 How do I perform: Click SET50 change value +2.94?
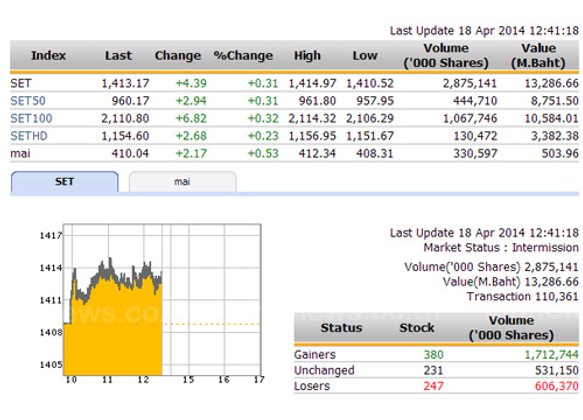pyautogui.click(x=191, y=101)
